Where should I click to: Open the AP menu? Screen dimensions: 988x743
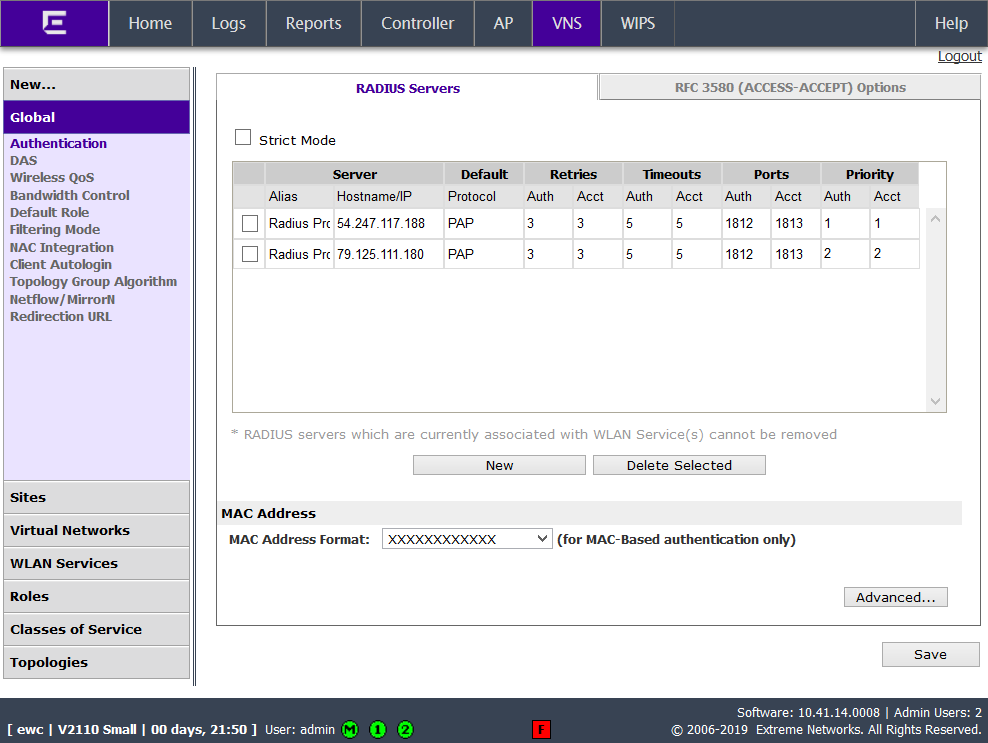pos(503,23)
